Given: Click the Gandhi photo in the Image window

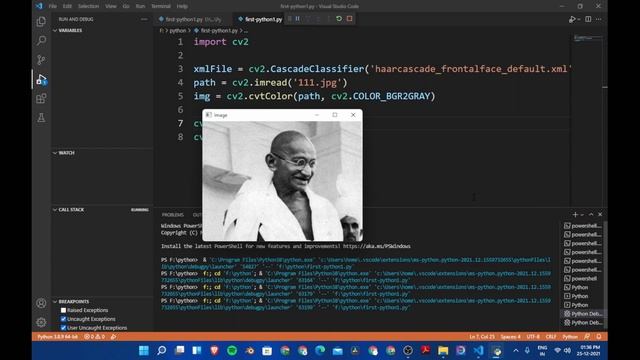Looking at the screenshot, I should pyautogui.click(x=282, y=181).
